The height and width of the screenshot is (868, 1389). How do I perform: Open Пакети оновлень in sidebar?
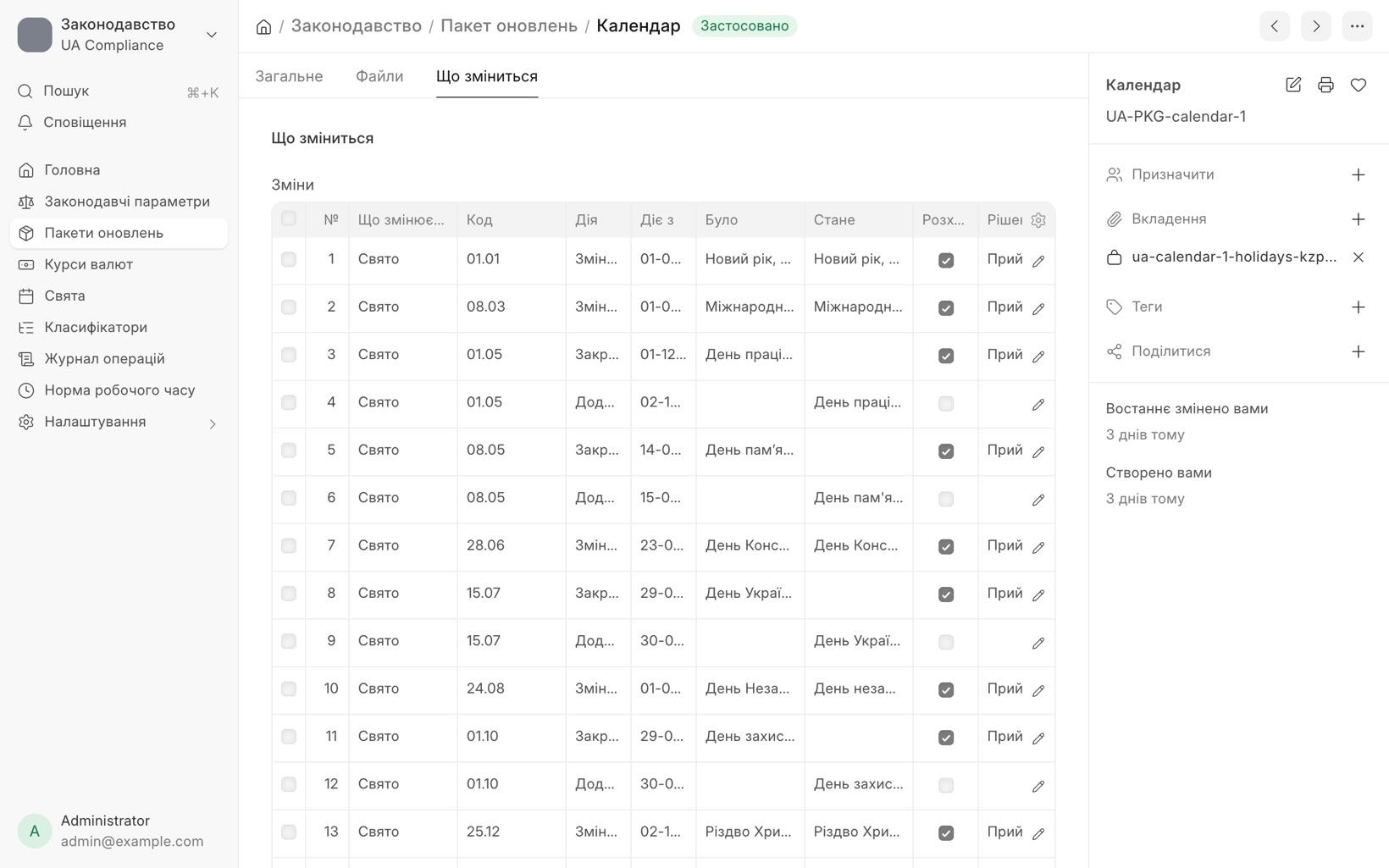click(x=119, y=233)
